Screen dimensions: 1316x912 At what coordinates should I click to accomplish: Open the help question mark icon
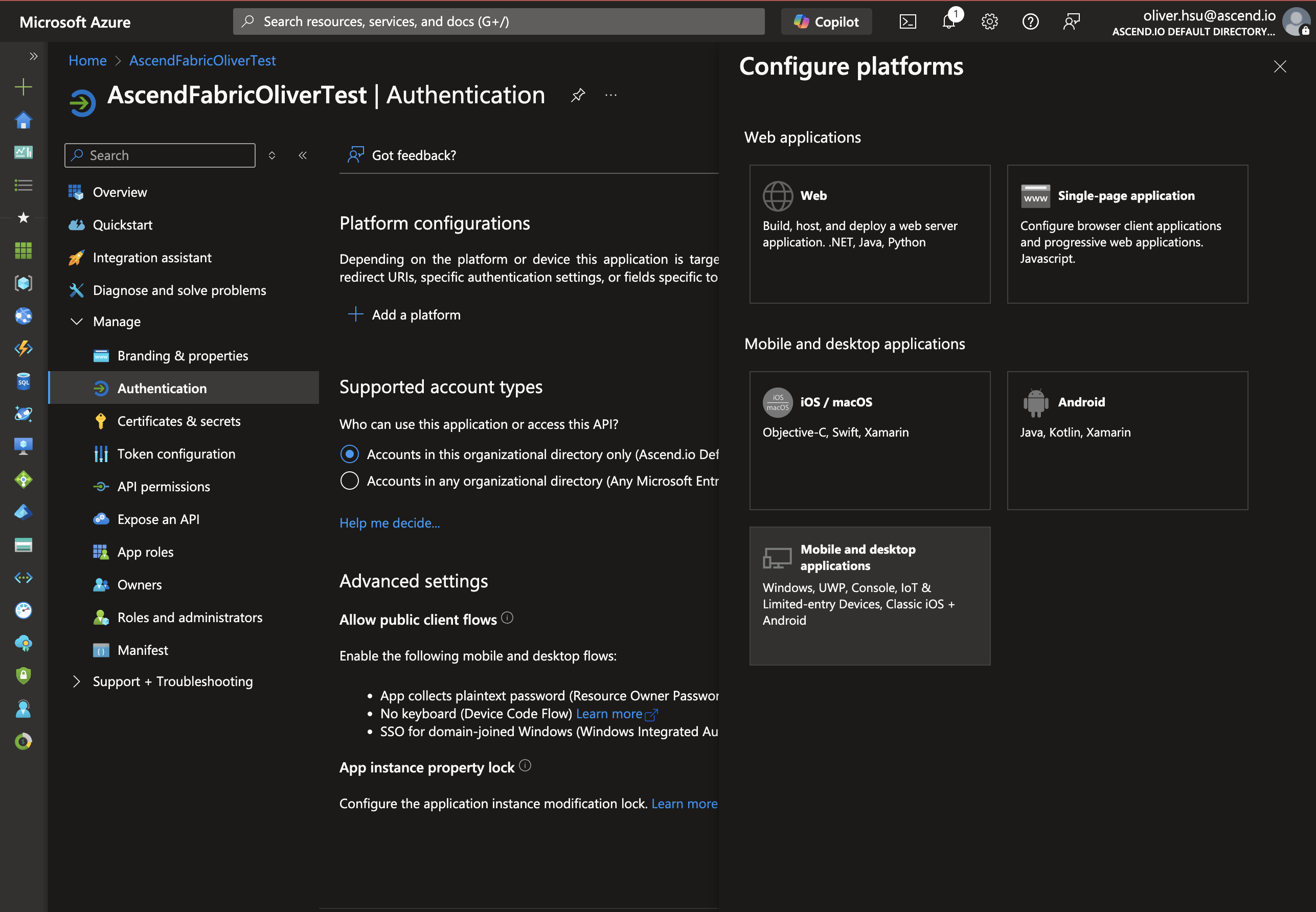(1030, 21)
